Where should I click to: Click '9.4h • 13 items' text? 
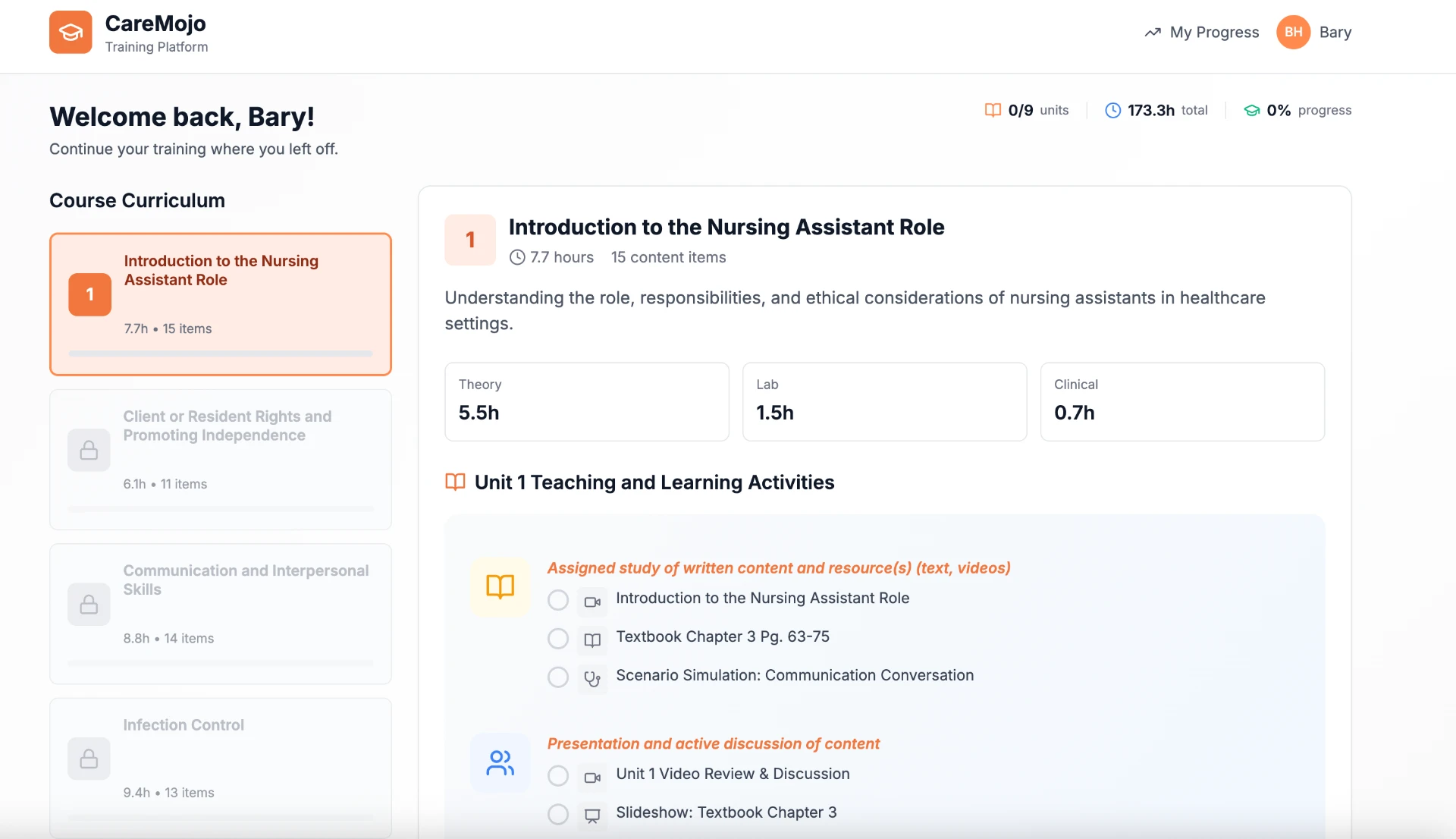coord(168,793)
